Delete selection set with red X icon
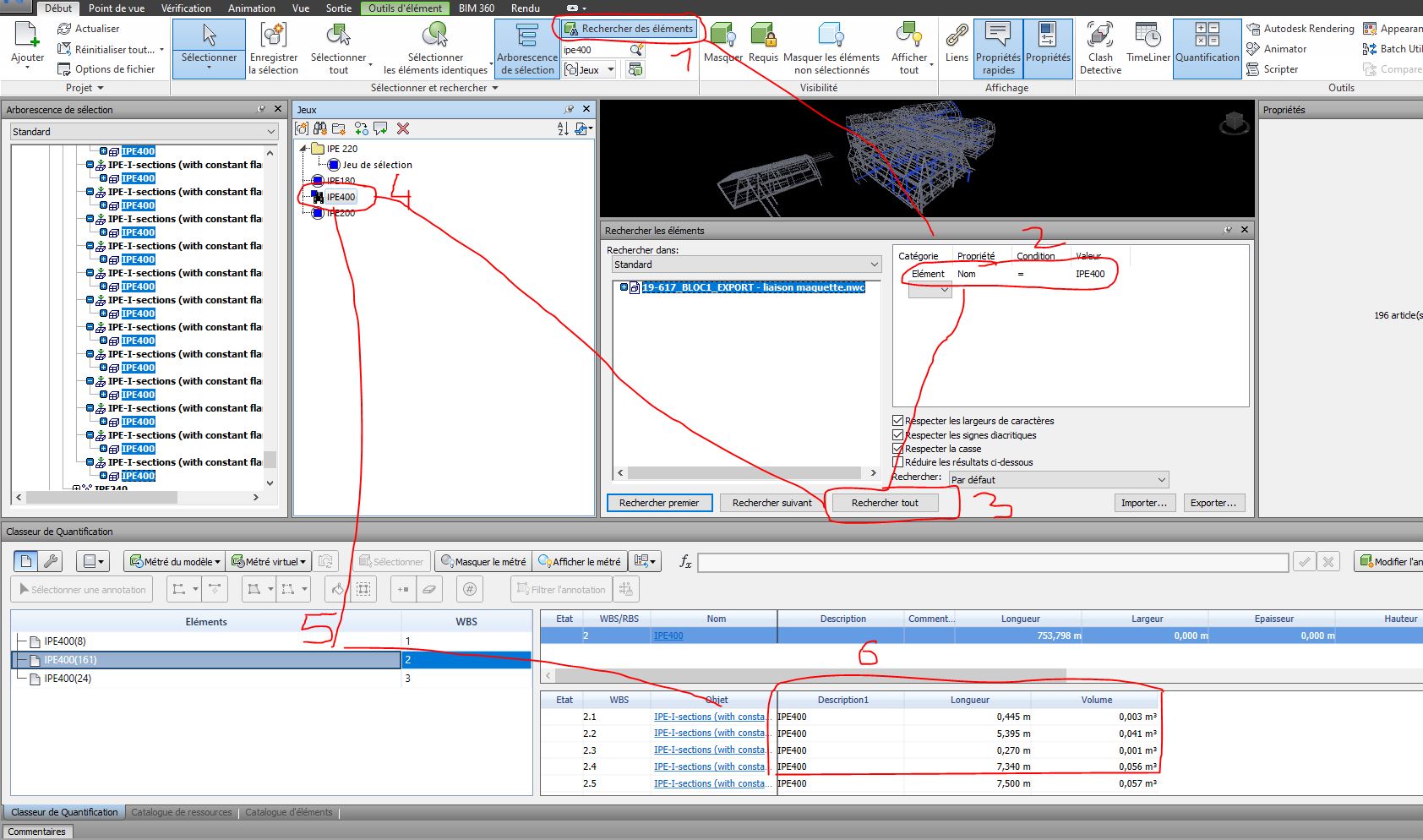 403,129
